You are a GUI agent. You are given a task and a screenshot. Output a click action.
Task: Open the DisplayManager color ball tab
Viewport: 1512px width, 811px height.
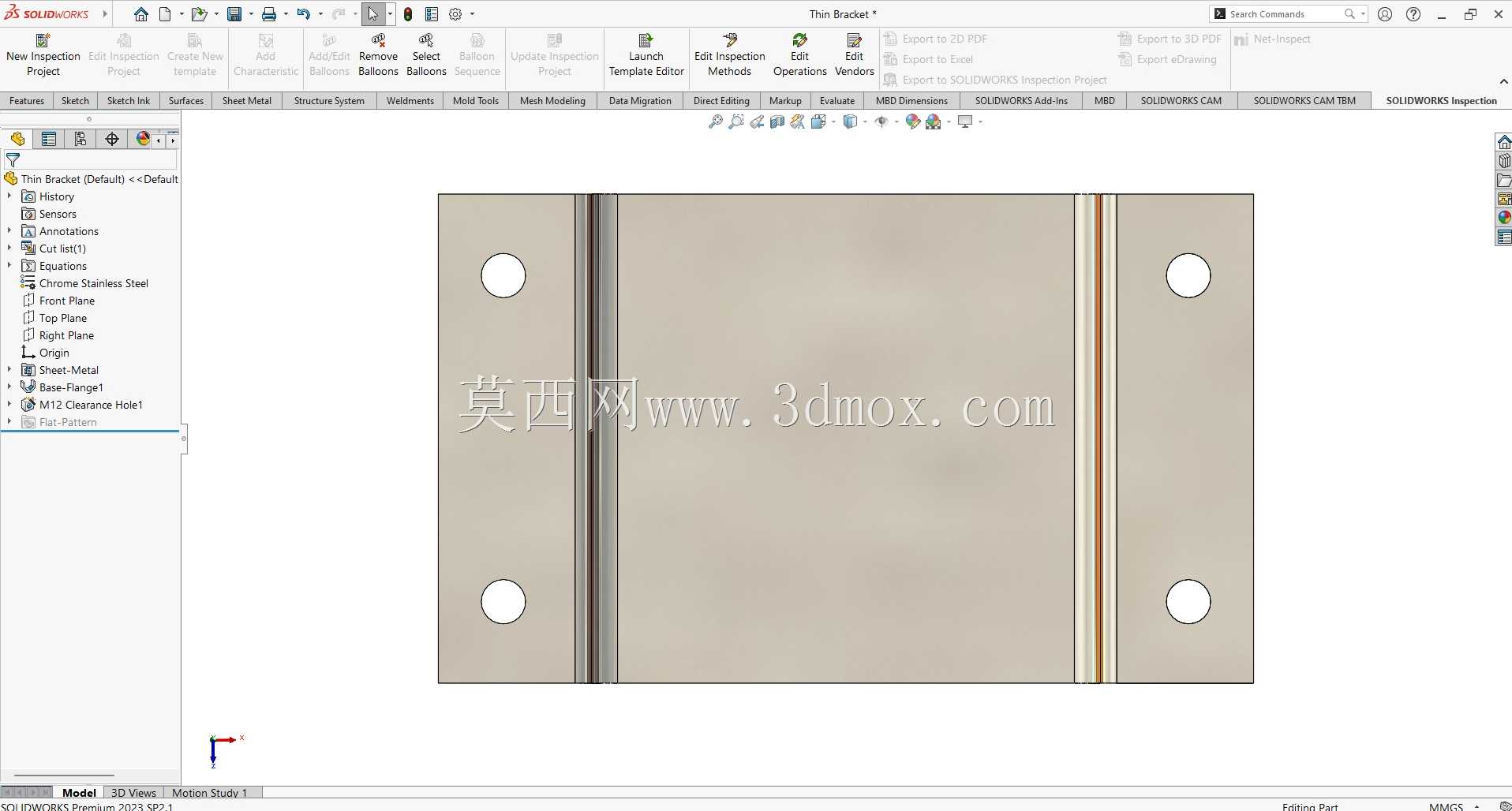[x=143, y=139]
